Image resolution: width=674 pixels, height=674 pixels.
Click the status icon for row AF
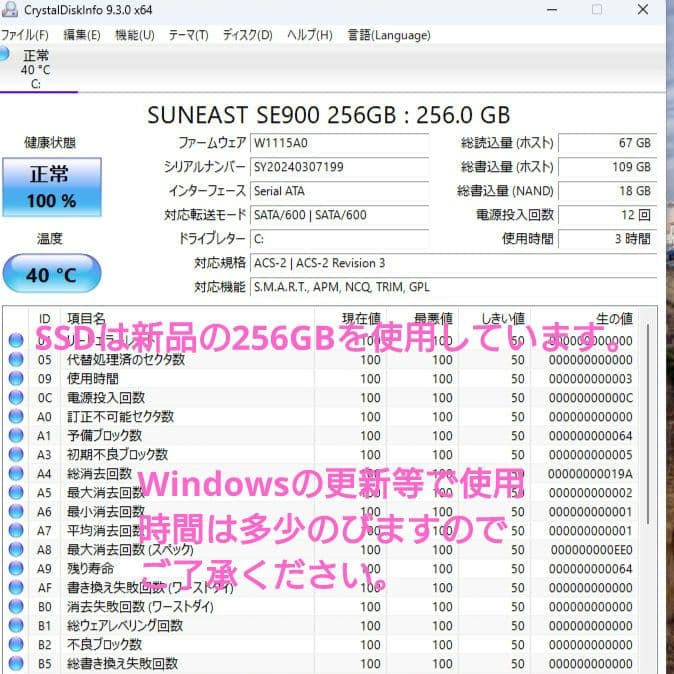click(16, 587)
